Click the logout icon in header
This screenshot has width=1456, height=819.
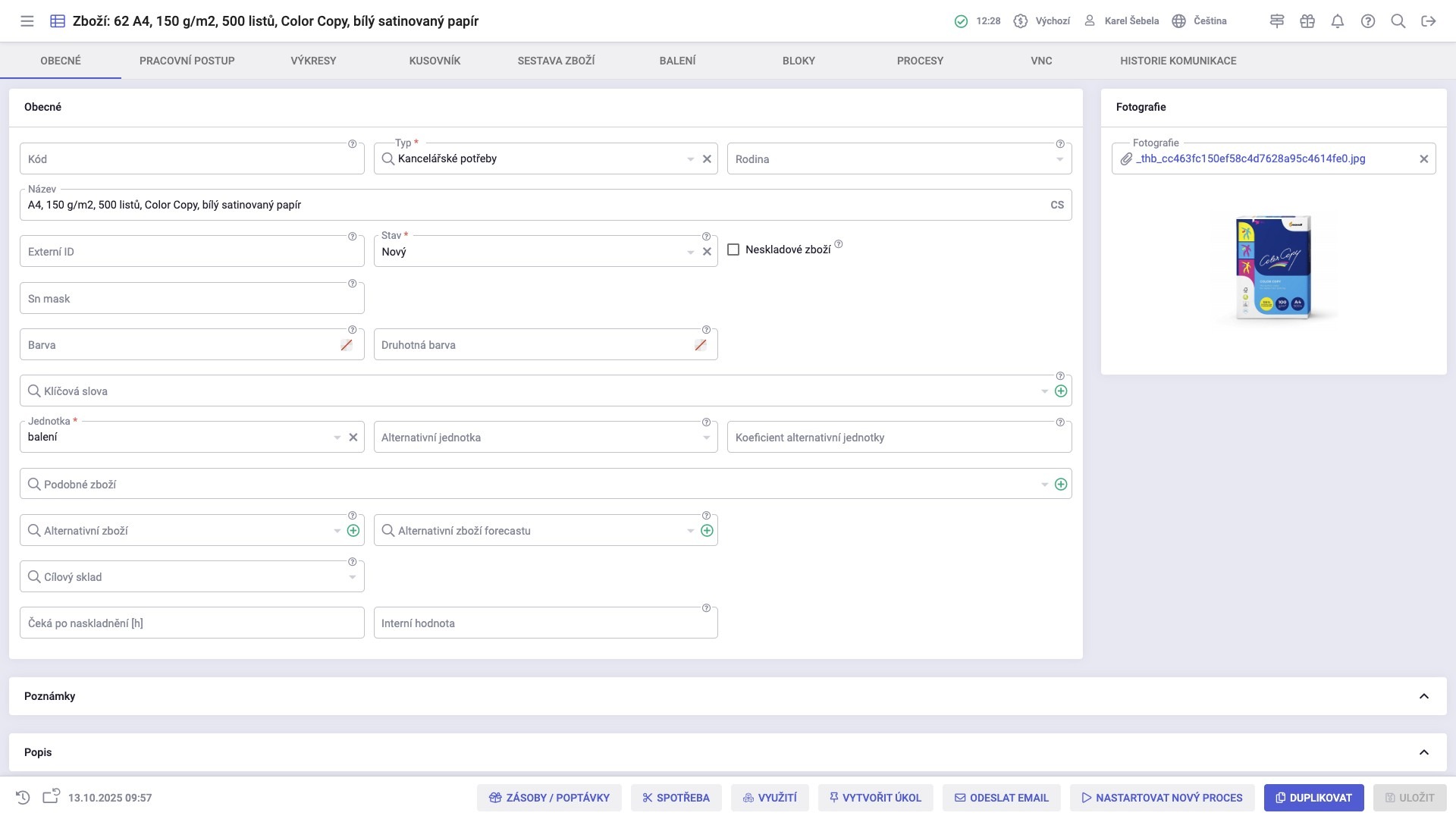click(x=1429, y=21)
